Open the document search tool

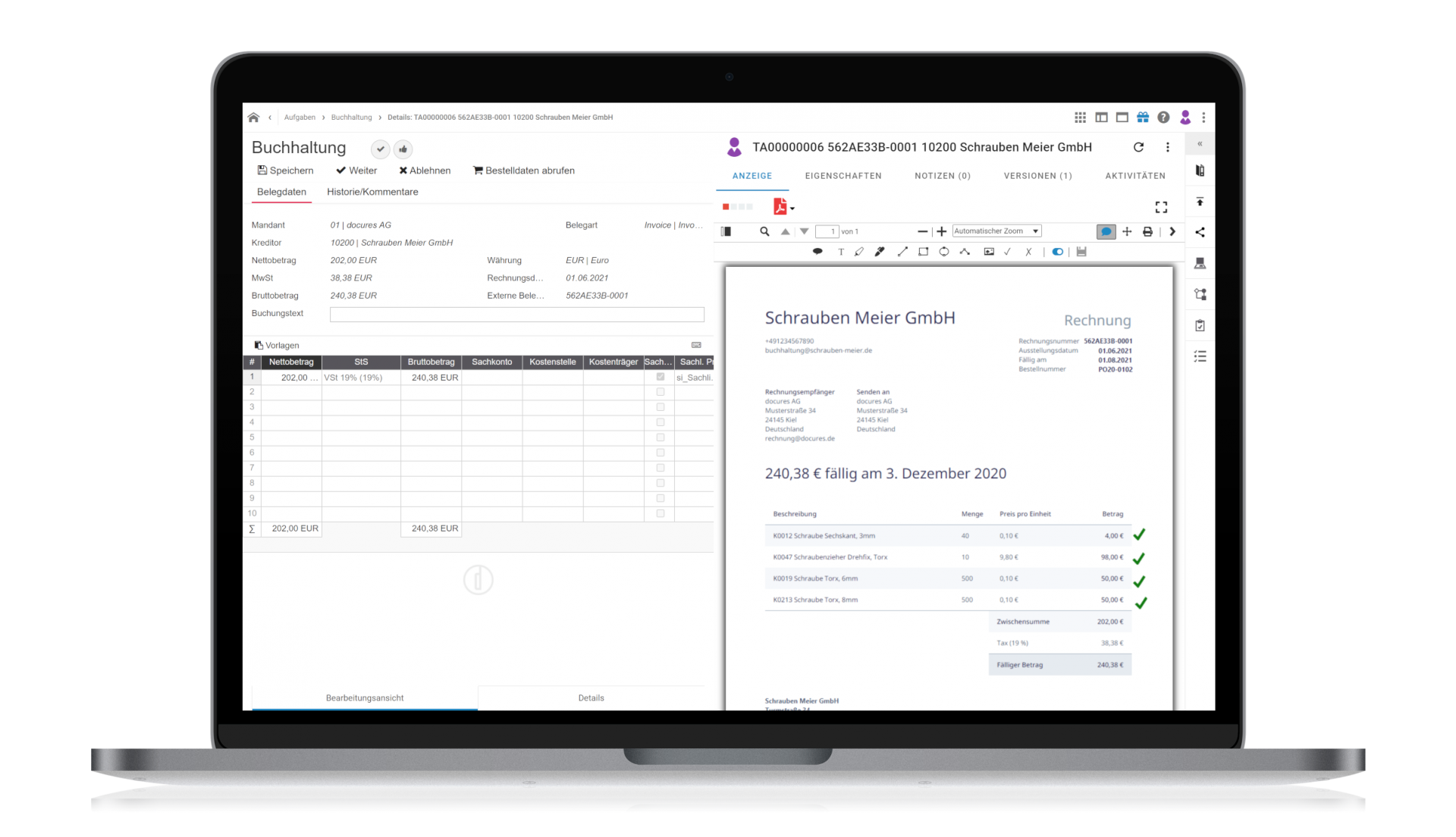[765, 231]
